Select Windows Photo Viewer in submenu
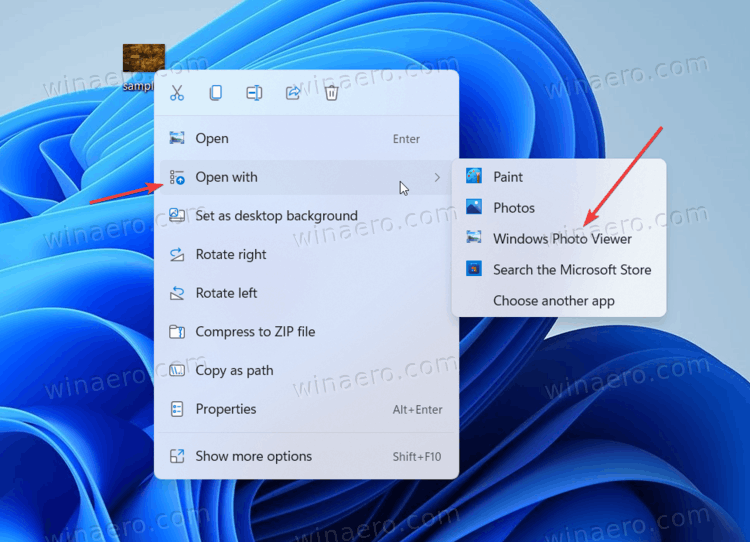 [x=559, y=238]
